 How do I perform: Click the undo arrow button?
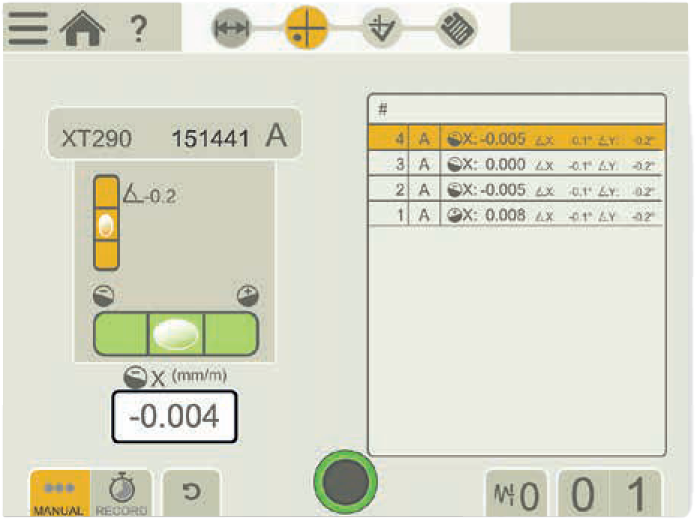[190, 492]
